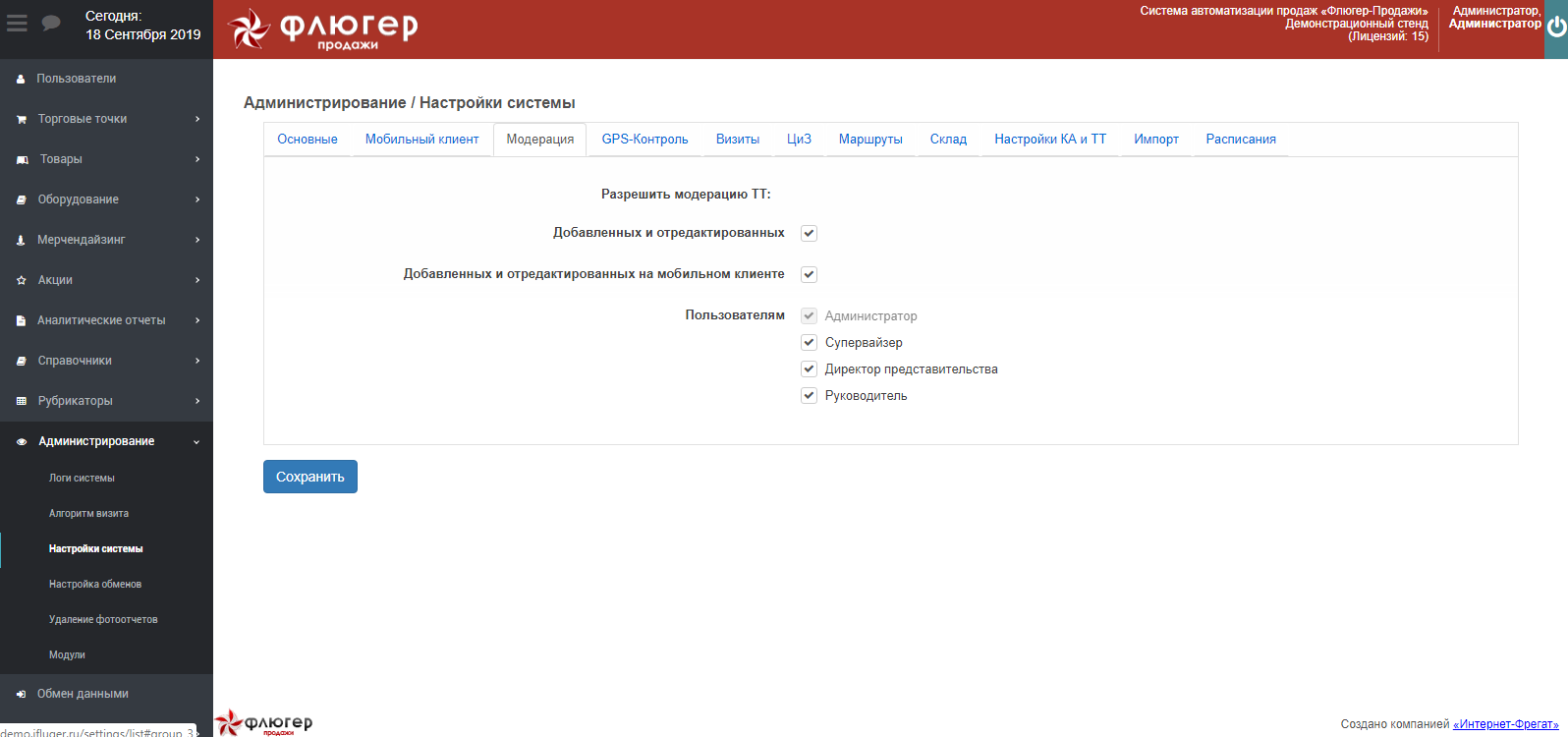Open the GPS-Контроль tab
This screenshot has width=1568, height=737.
pos(645,140)
